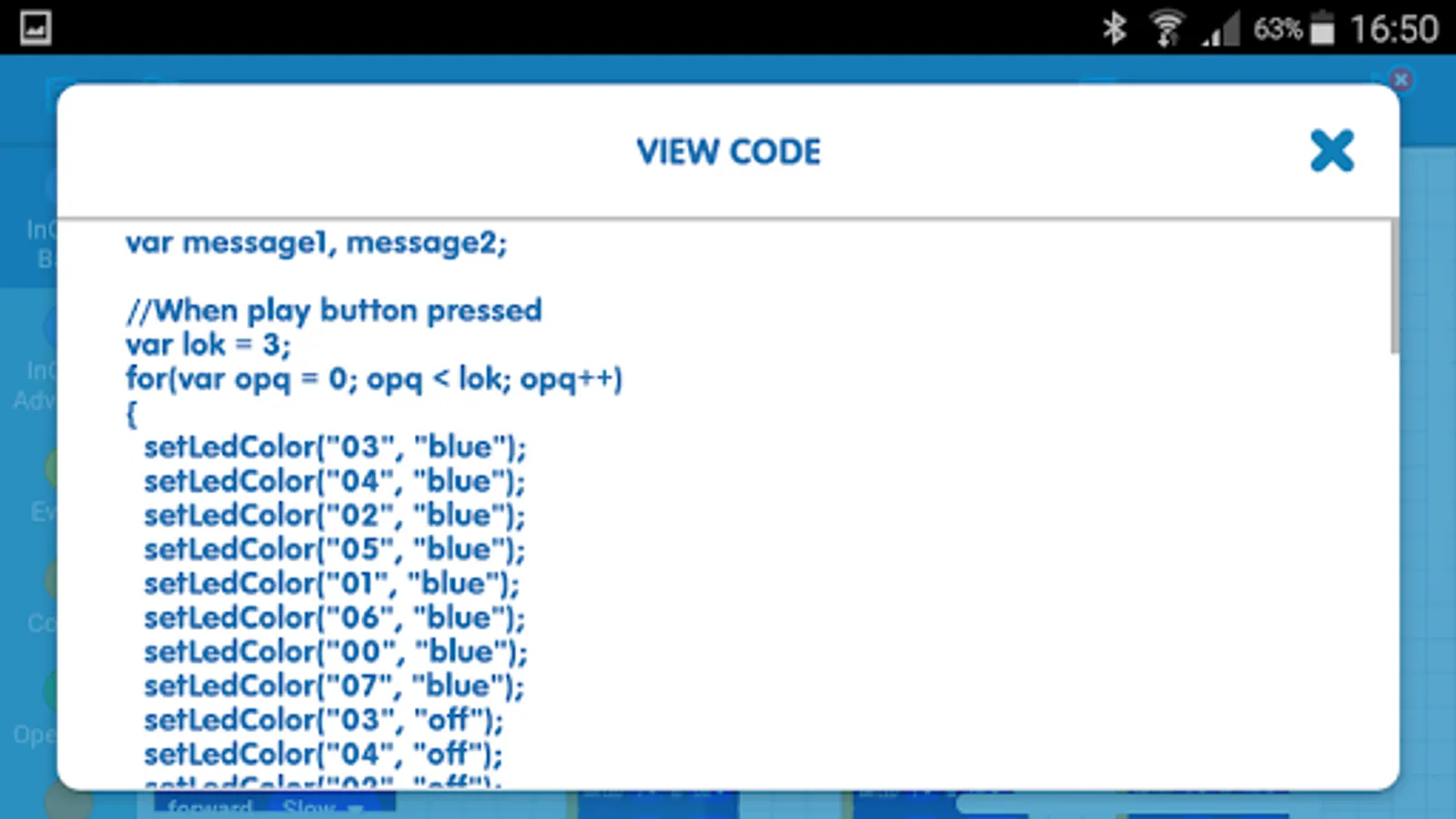
Task: Click the clock showing 16:50
Action: 1394,29
